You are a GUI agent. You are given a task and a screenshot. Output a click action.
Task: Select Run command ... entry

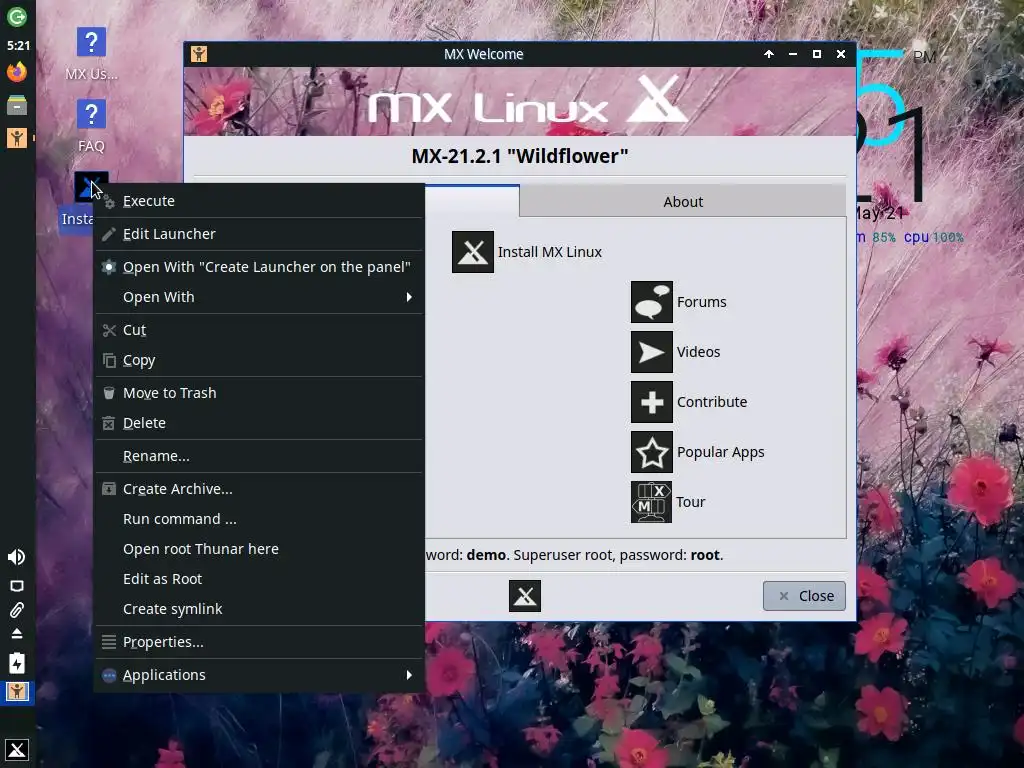(259, 519)
